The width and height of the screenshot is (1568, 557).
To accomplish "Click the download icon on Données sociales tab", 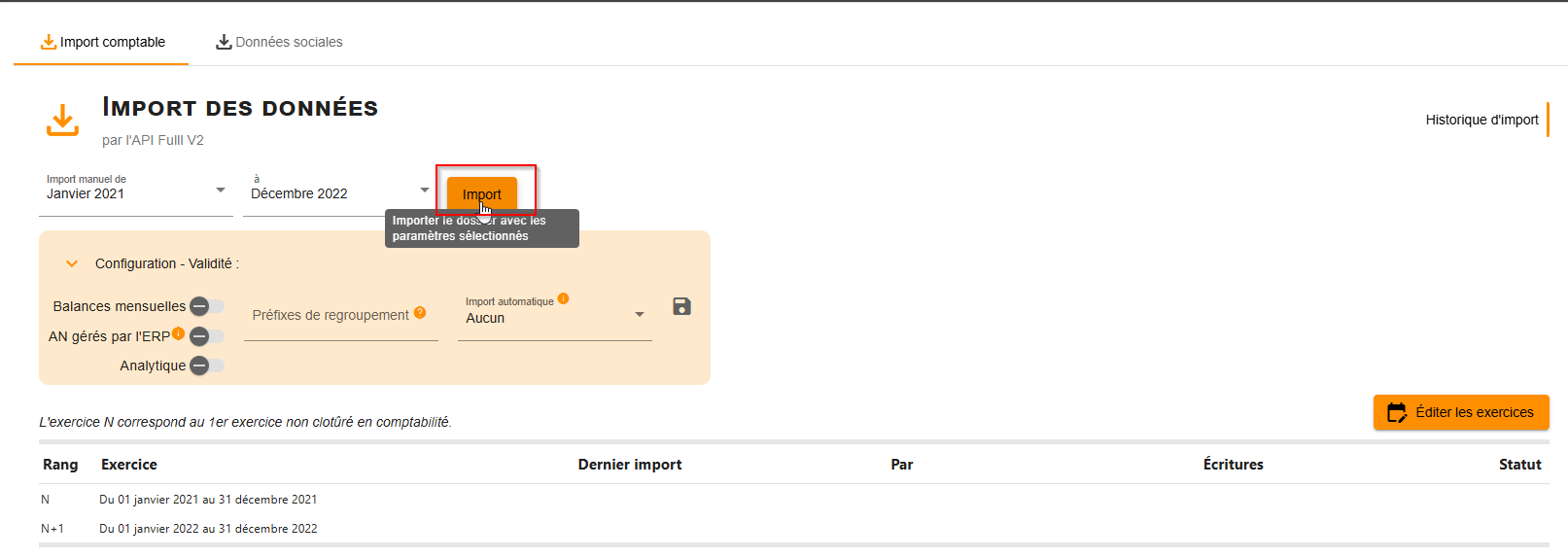I will [224, 42].
